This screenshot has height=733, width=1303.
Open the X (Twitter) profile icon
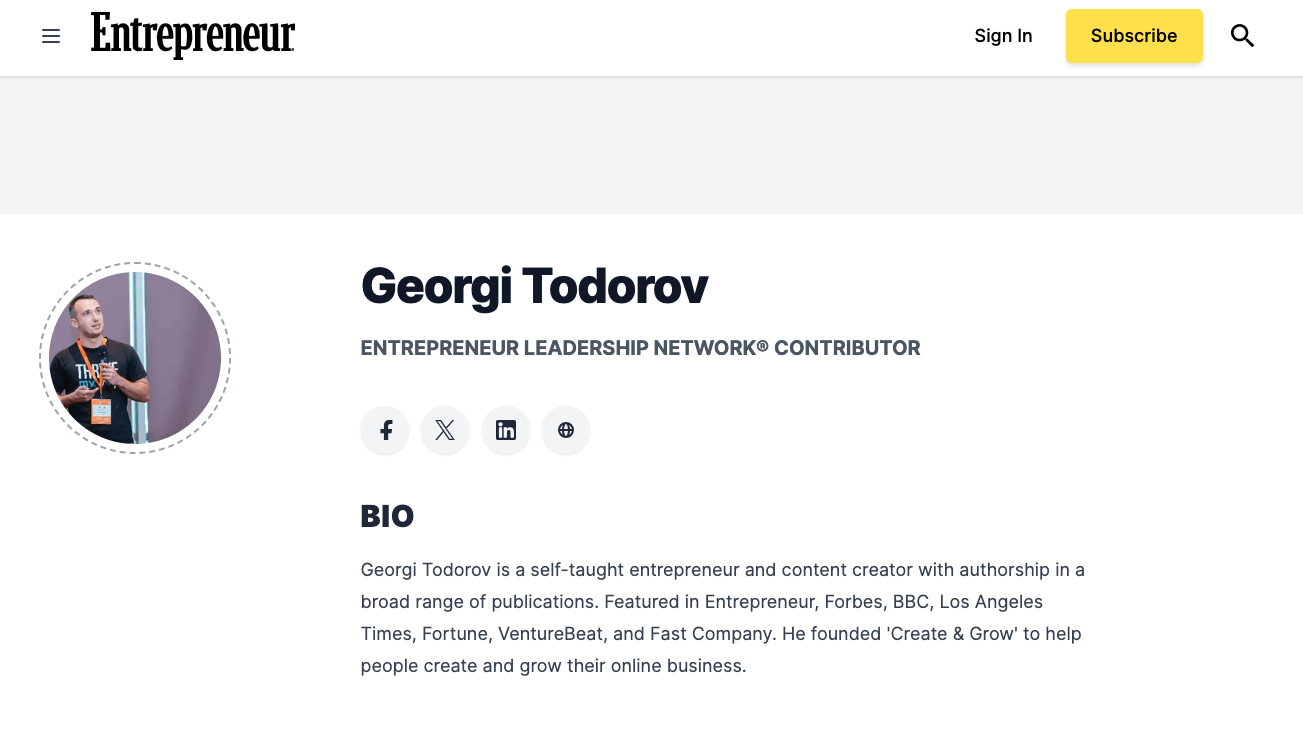click(x=445, y=430)
